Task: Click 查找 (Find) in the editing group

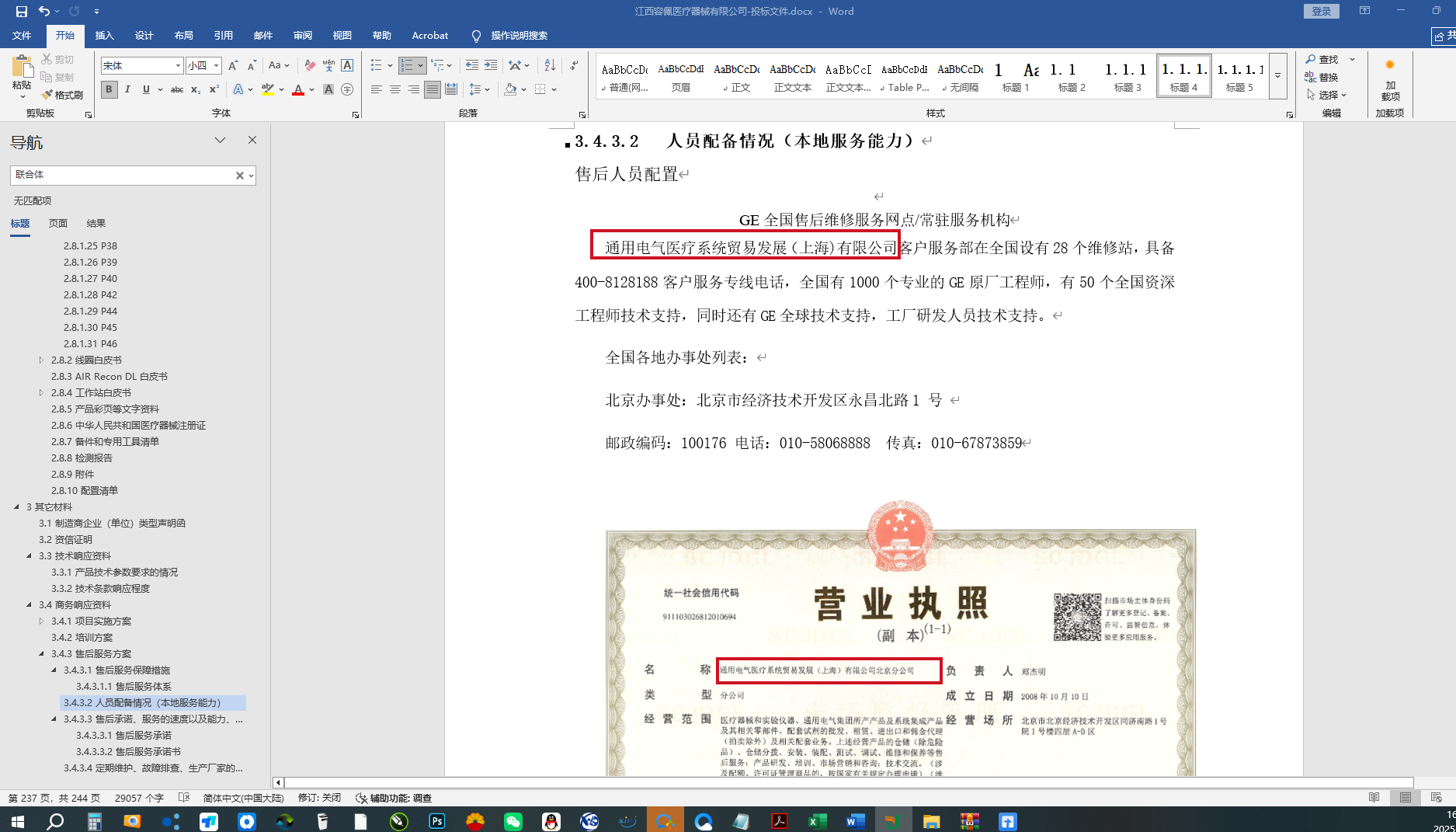Action: [1323, 60]
